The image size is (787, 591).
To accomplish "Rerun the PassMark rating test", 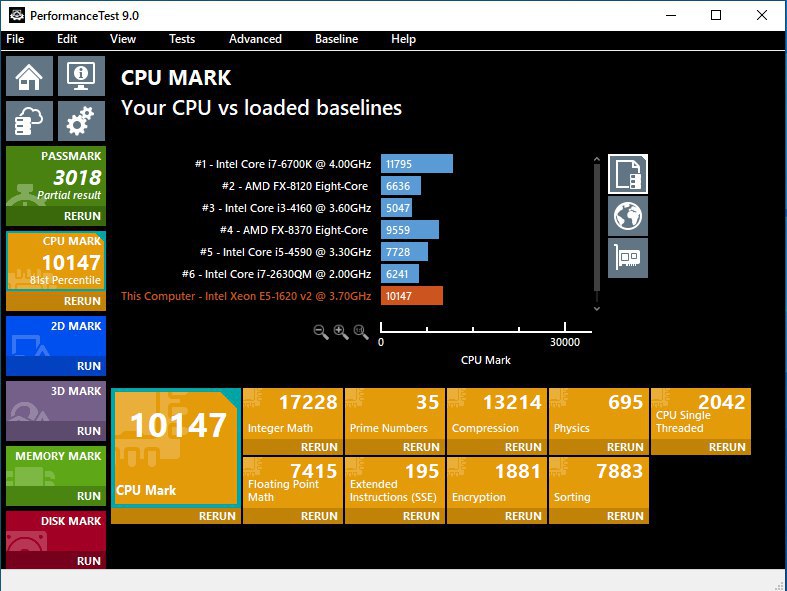I will point(56,216).
